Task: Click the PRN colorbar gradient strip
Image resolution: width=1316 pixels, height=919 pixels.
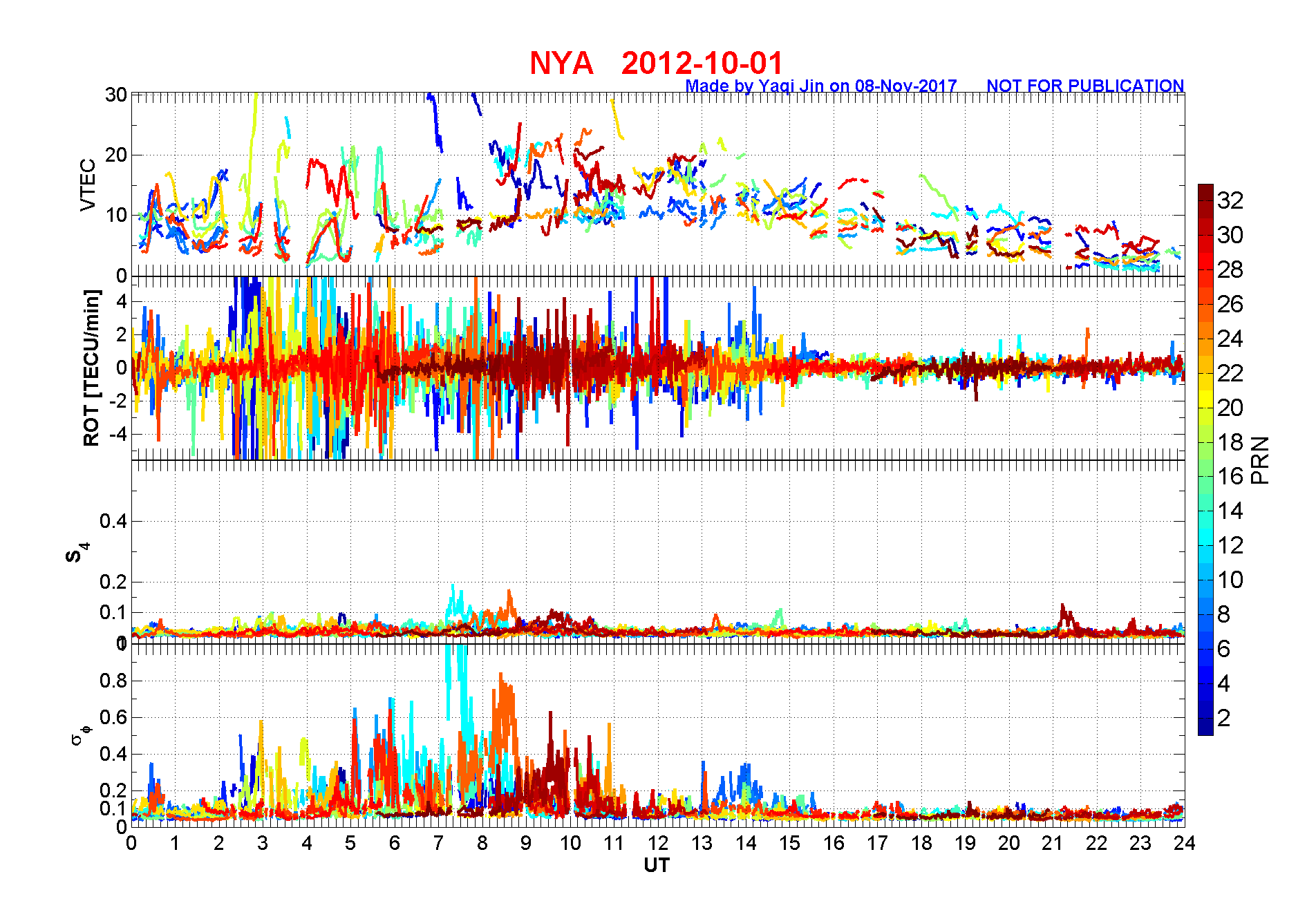Action: tap(1205, 459)
